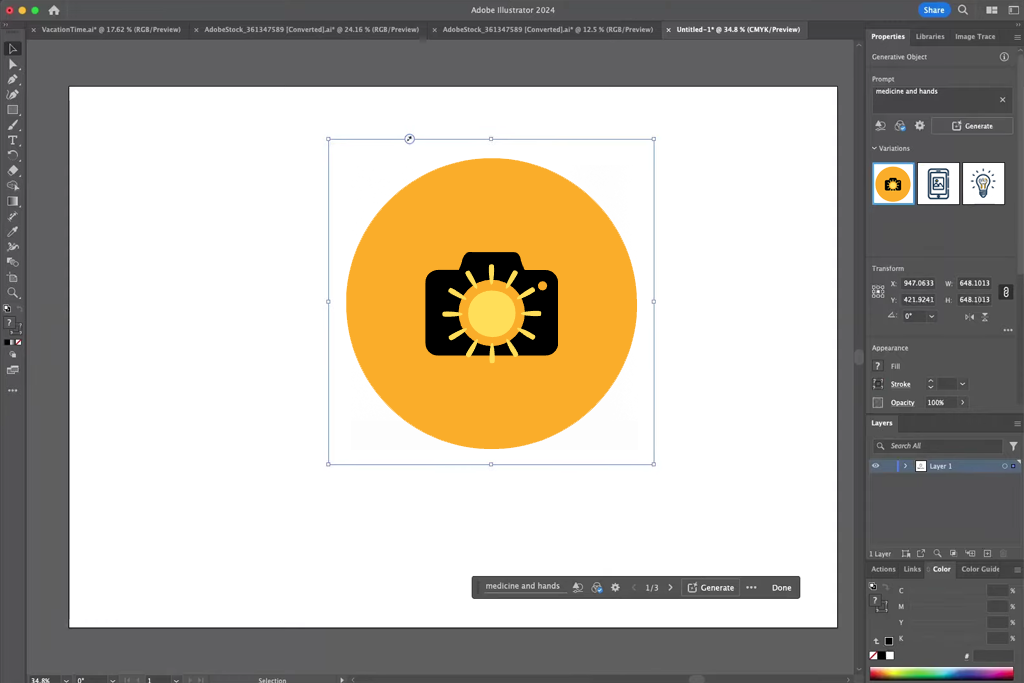1024x683 pixels.
Task: Click Generate in Properties panel
Action: (972, 126)
